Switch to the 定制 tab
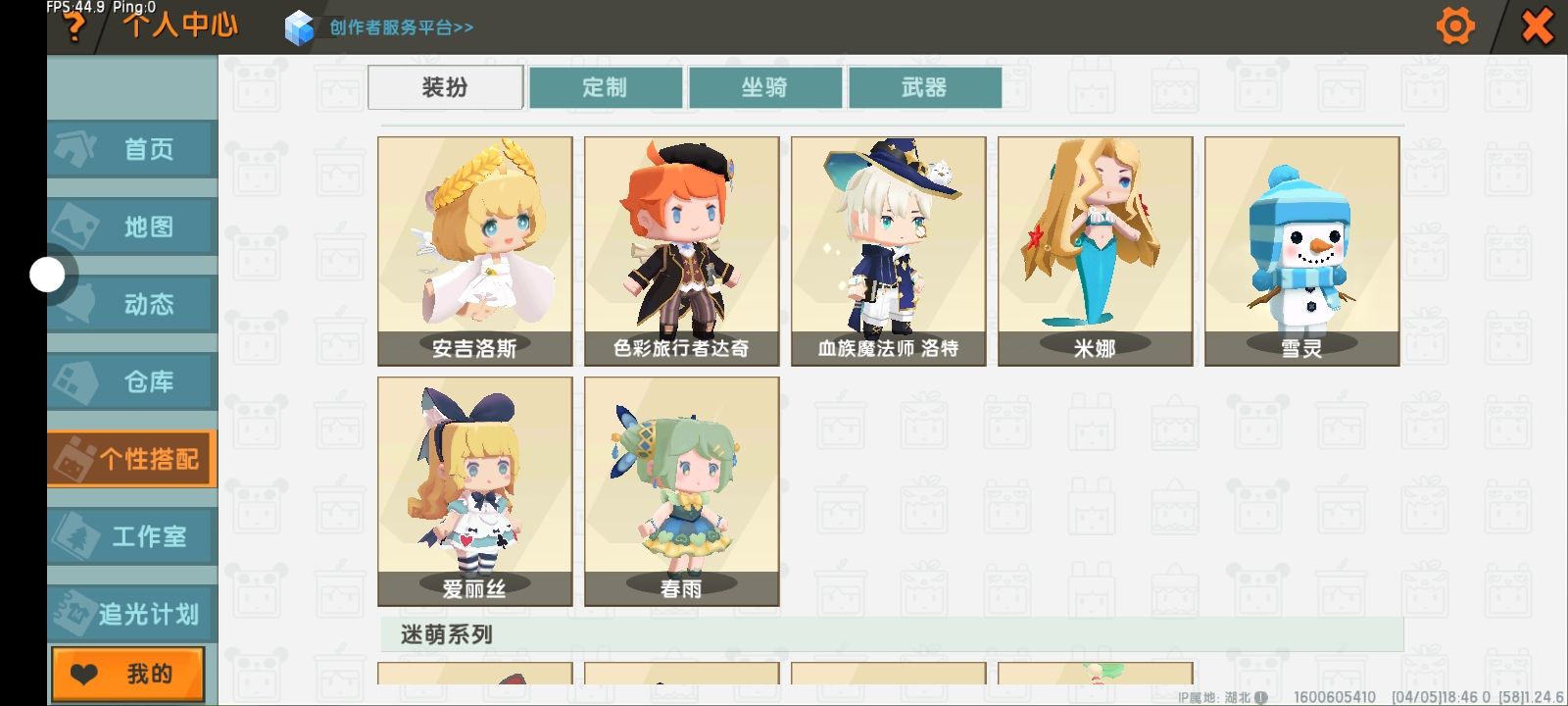 [x=605, y=87]
